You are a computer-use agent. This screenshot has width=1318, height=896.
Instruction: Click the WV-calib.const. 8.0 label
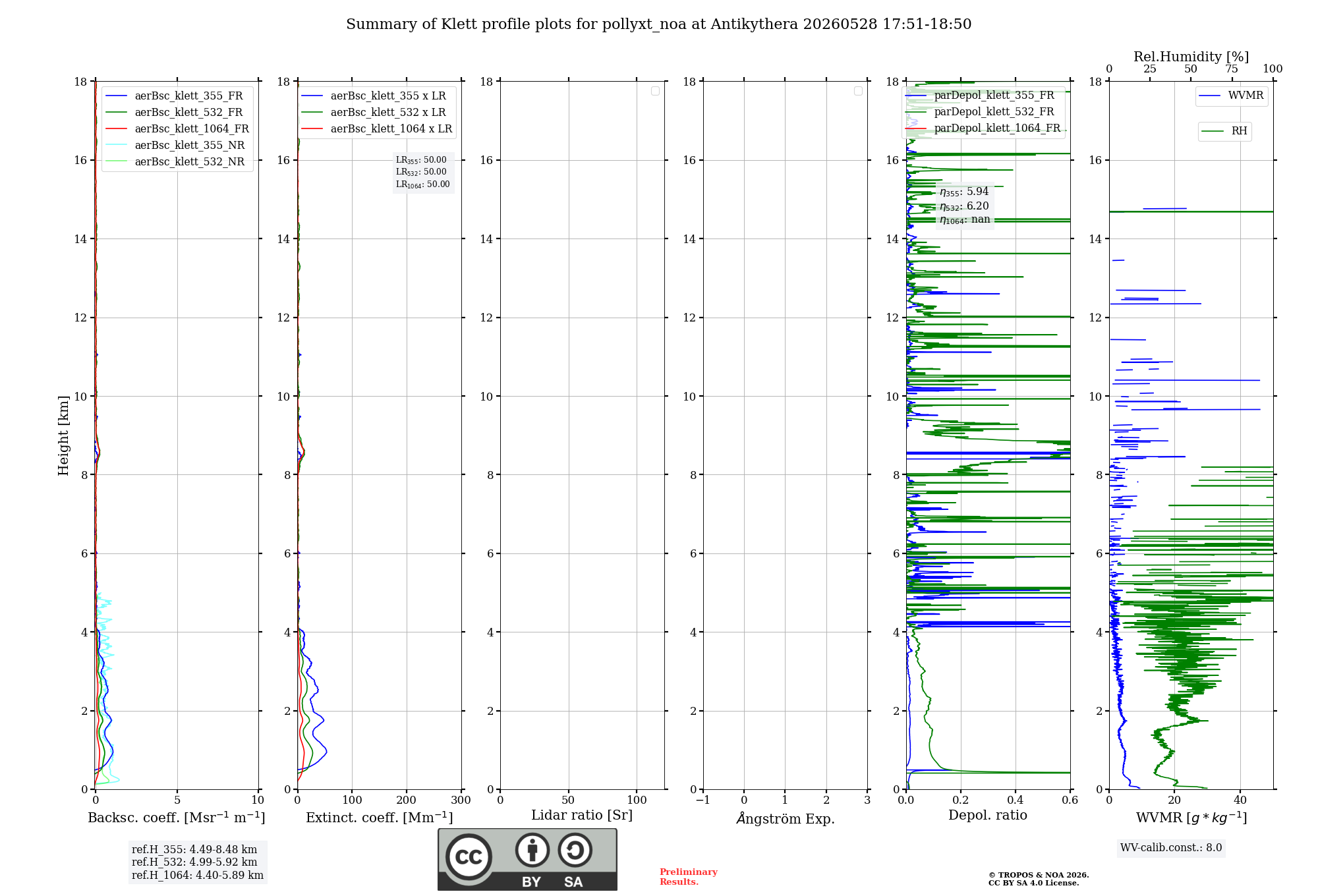1171,848
